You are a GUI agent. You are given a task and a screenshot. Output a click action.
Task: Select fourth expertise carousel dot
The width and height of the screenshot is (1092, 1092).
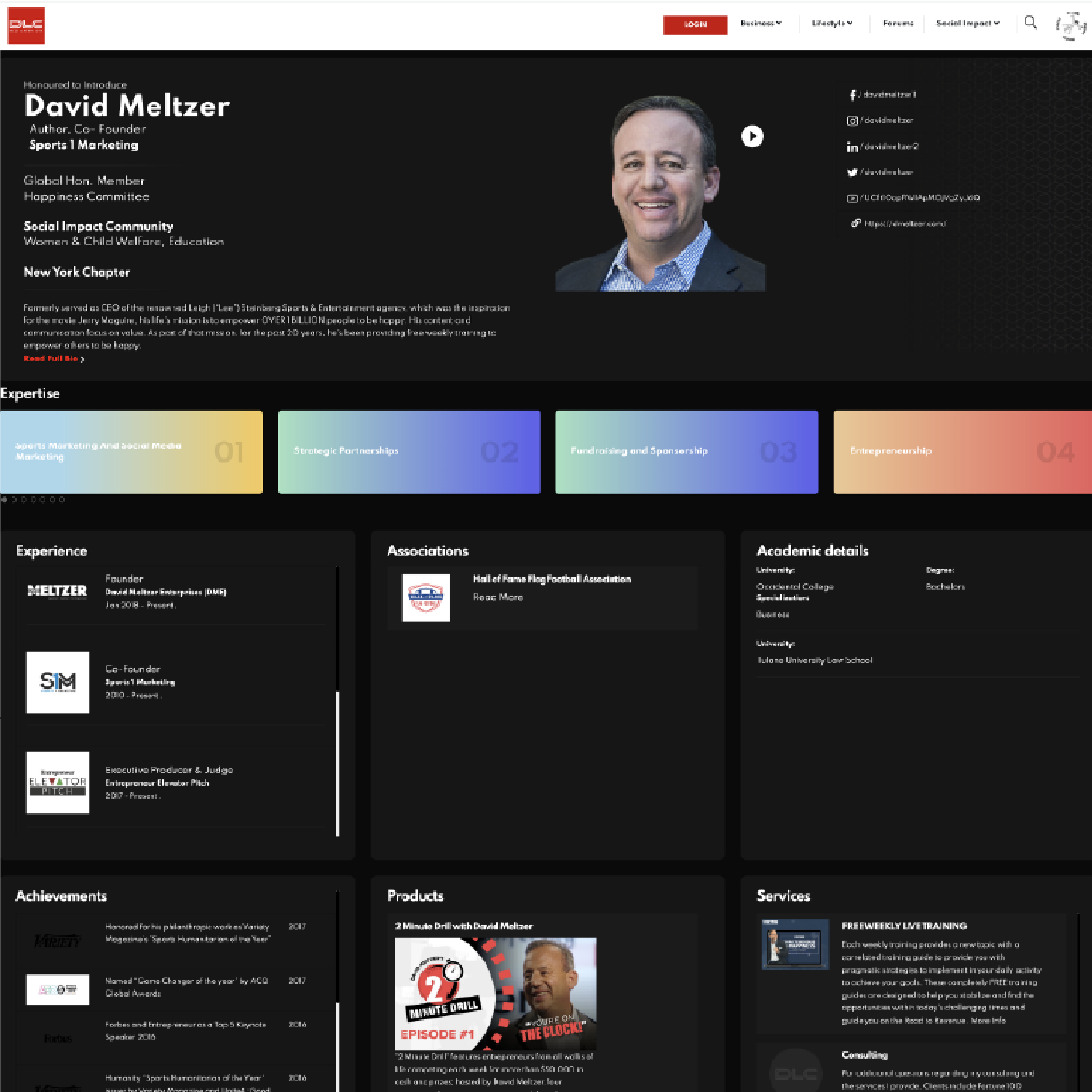pyautogui.click(x=33, y=499)
